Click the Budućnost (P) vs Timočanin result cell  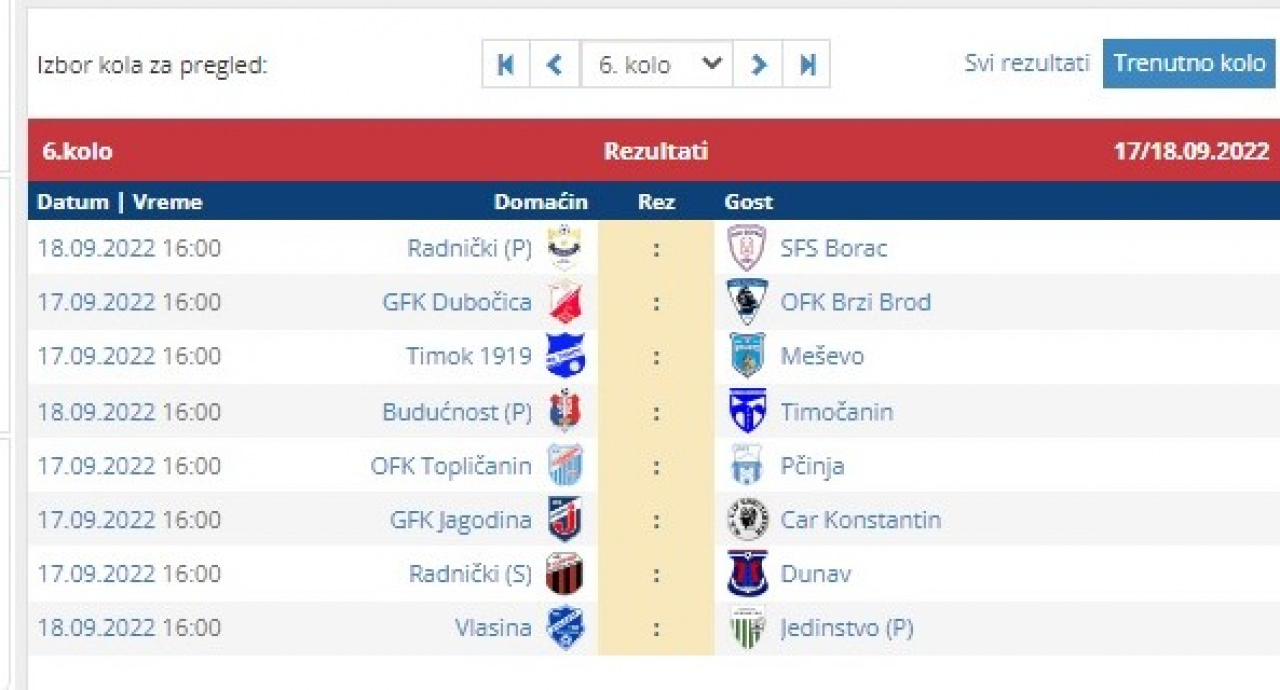(656, 412)
